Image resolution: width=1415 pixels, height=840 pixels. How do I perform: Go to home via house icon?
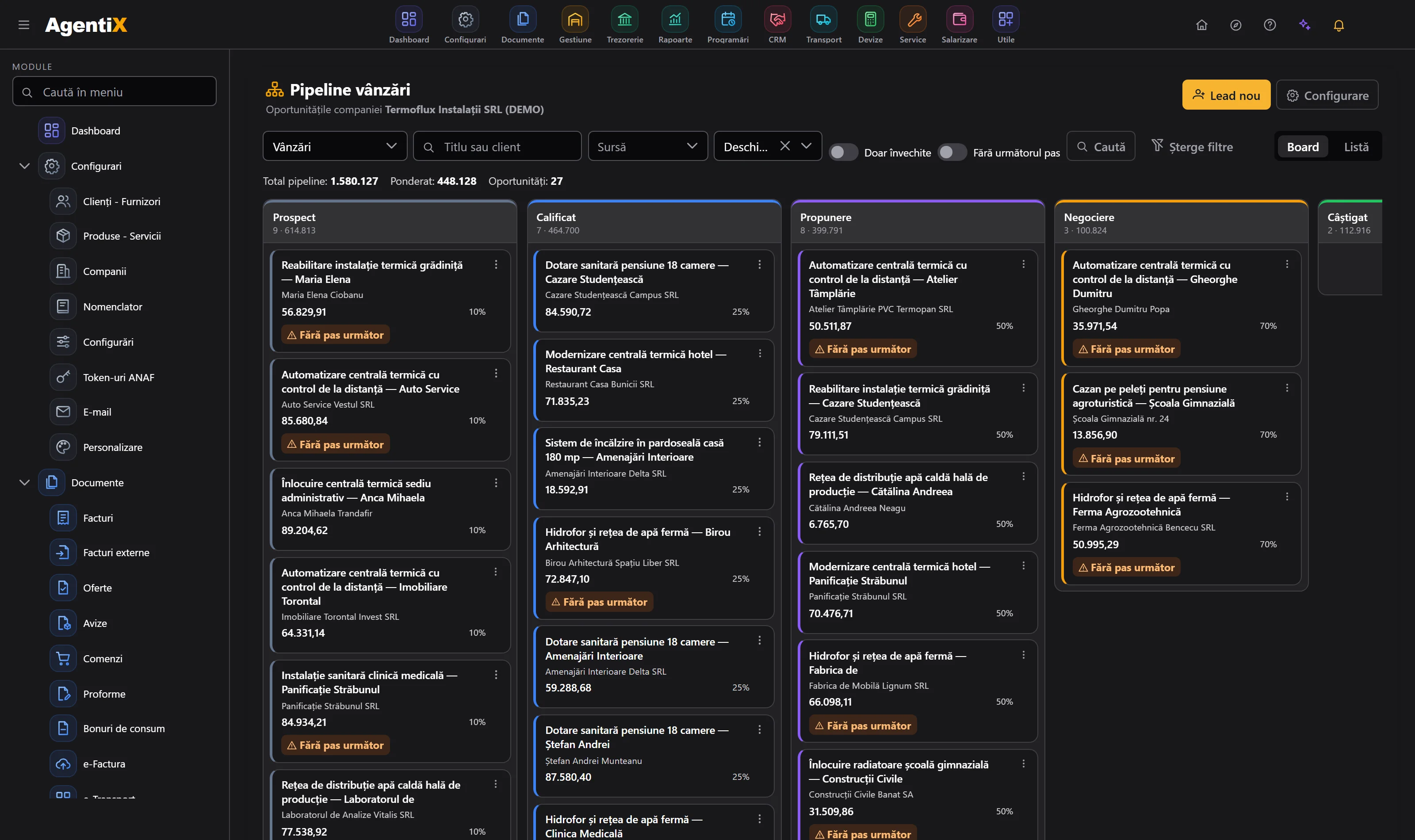tap(1201, 25)
